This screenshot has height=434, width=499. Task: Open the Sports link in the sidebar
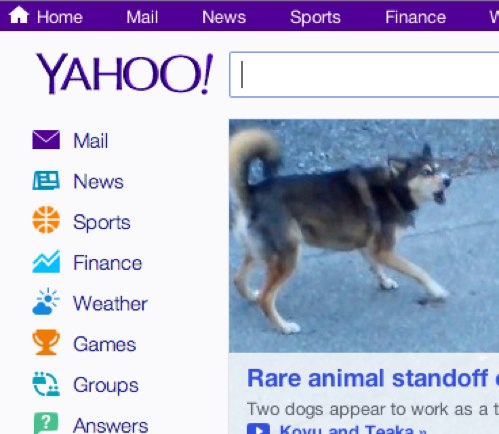tap(102, 223)
